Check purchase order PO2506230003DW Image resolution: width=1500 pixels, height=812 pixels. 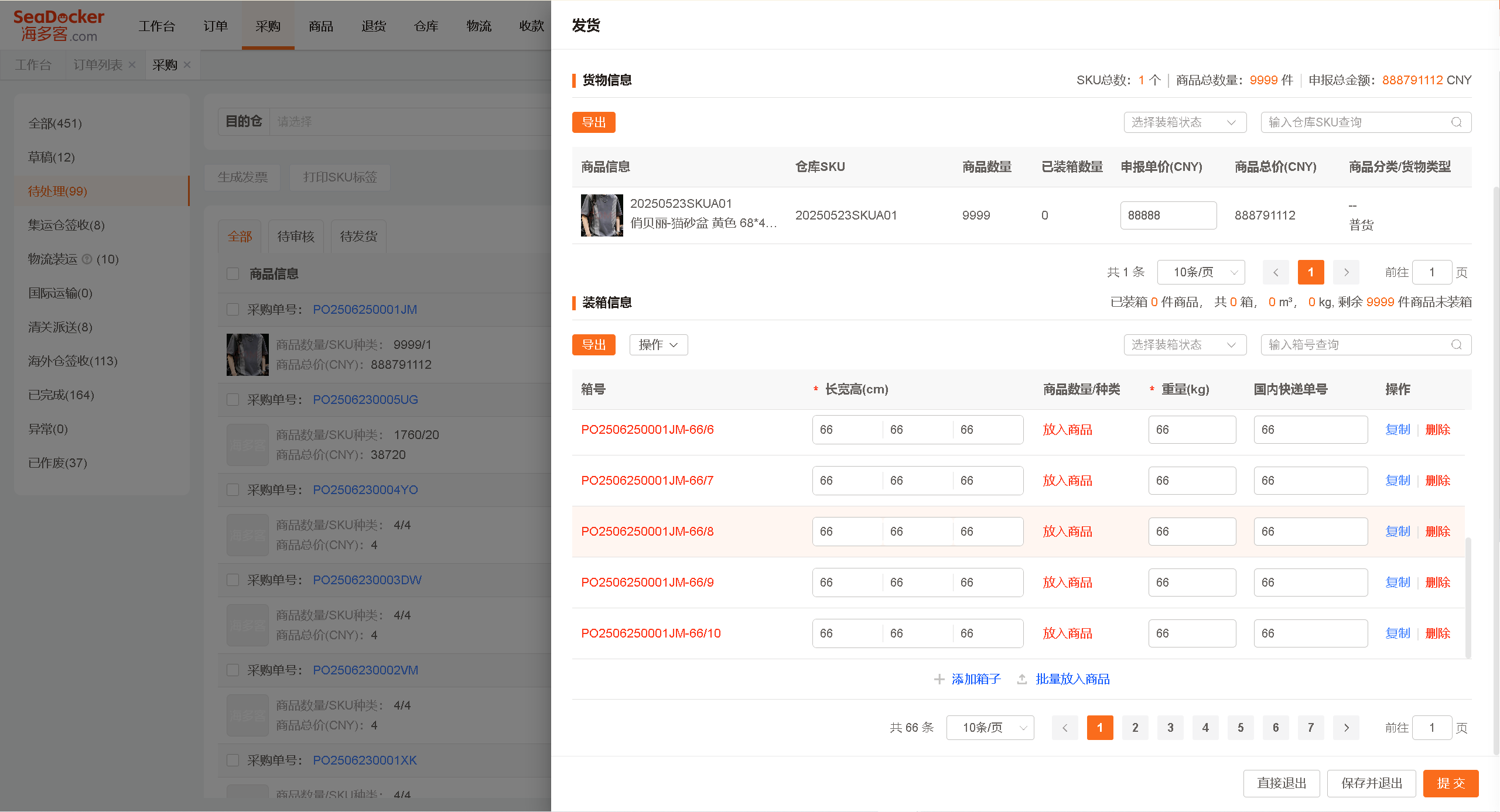[x=233, y=580]
